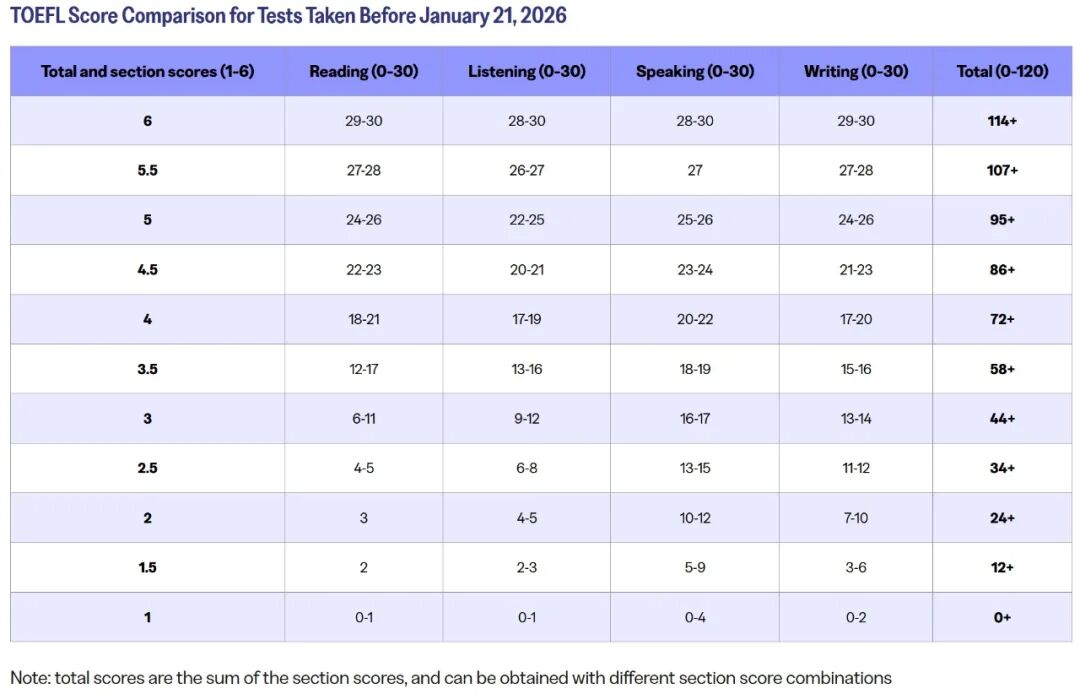The height and width of the screenshot is (694, 1080).
Task: Click the Writing (0-30) column header
Action: click(855, 71)
